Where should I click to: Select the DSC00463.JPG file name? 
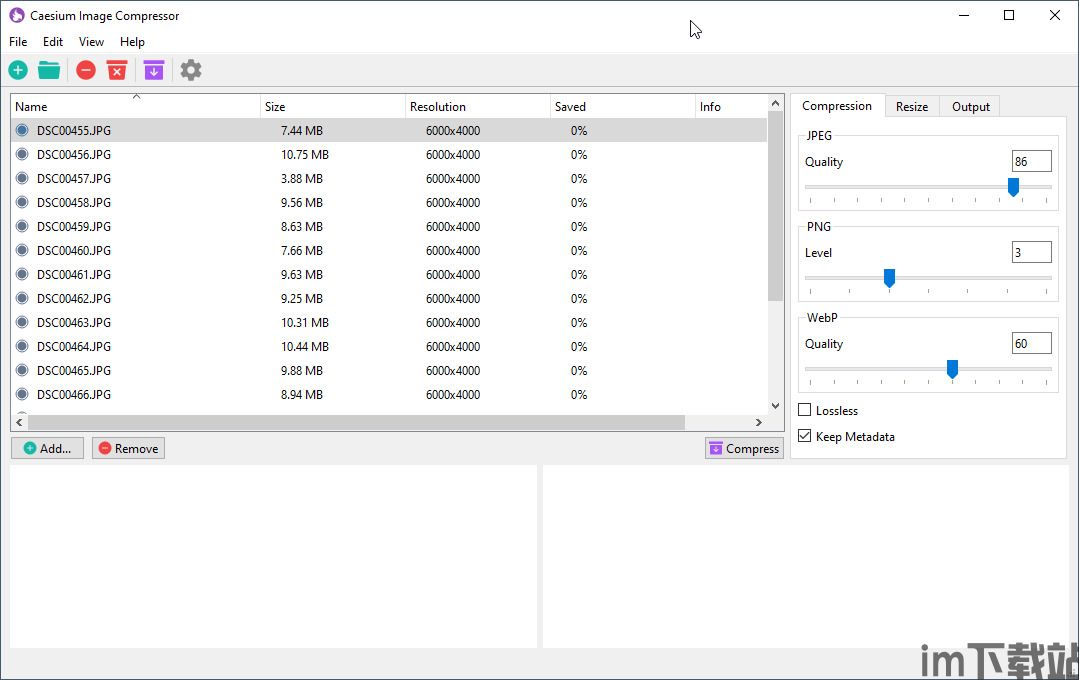coord(74,322)
